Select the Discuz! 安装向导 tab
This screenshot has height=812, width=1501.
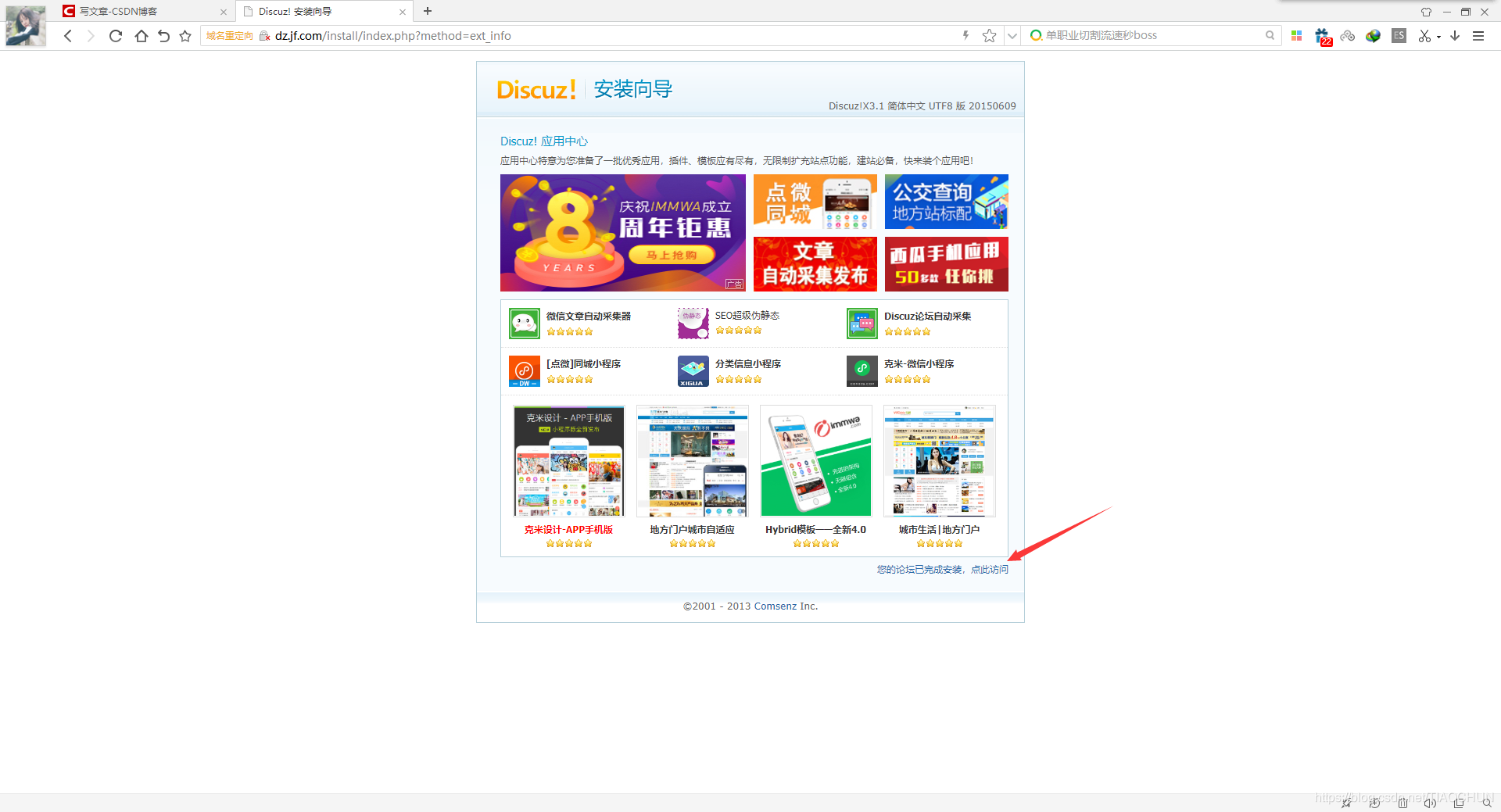click(x=324, y=12)
